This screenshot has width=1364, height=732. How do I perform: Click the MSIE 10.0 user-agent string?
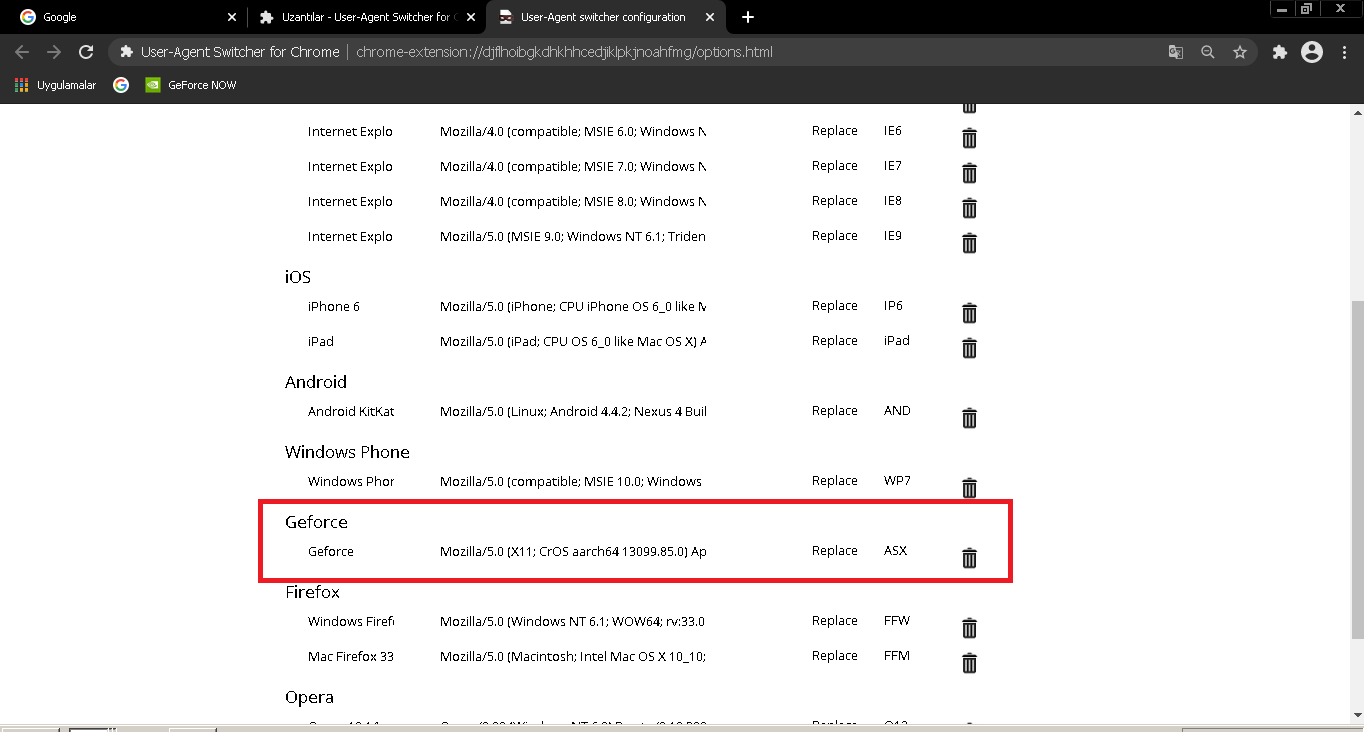click(573, 481)
